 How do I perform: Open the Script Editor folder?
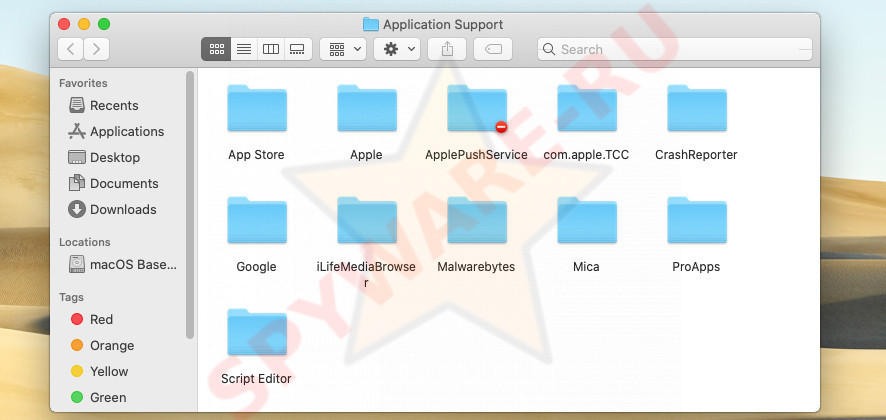click(257, 332)
